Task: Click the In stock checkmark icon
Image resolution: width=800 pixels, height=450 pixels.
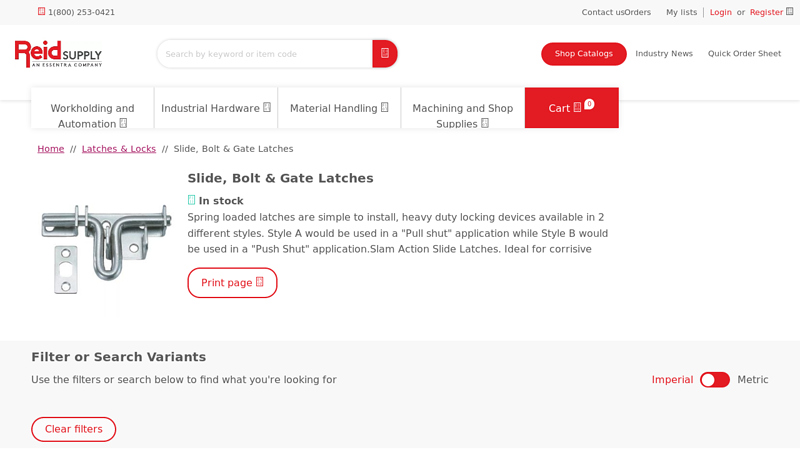Action: 192,200
